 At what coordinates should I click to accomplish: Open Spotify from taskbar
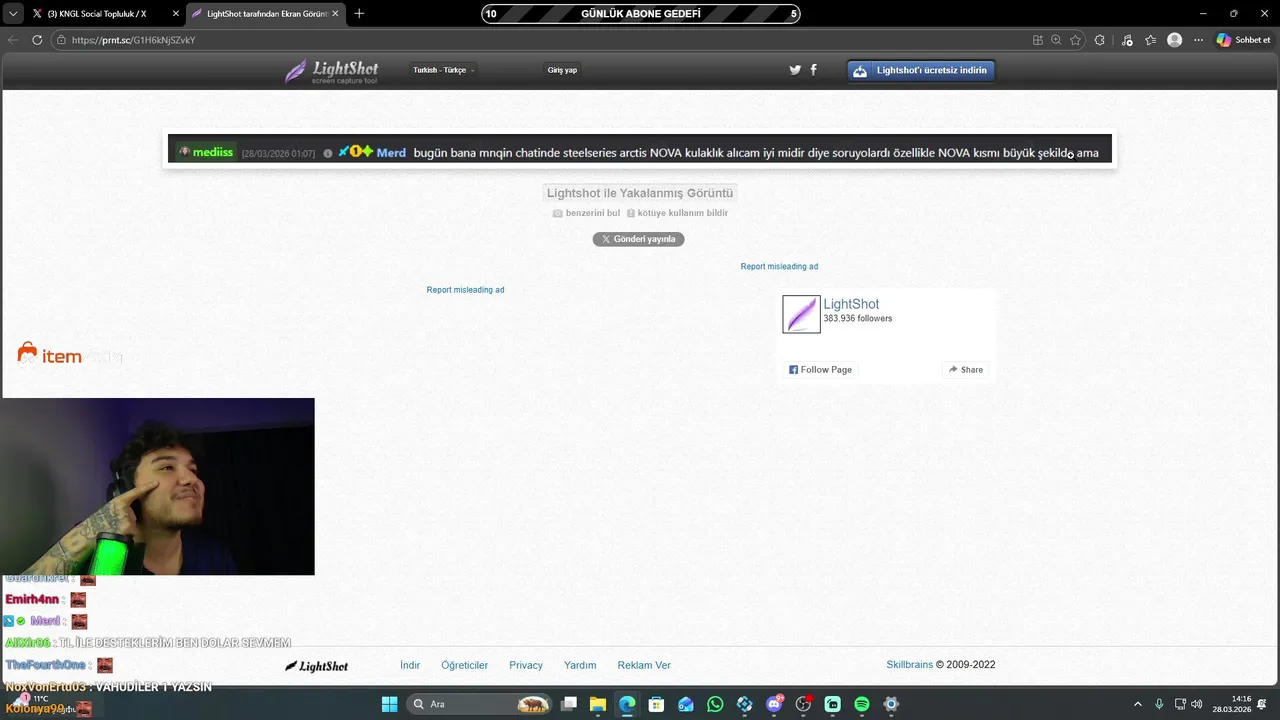click(862, 704)
